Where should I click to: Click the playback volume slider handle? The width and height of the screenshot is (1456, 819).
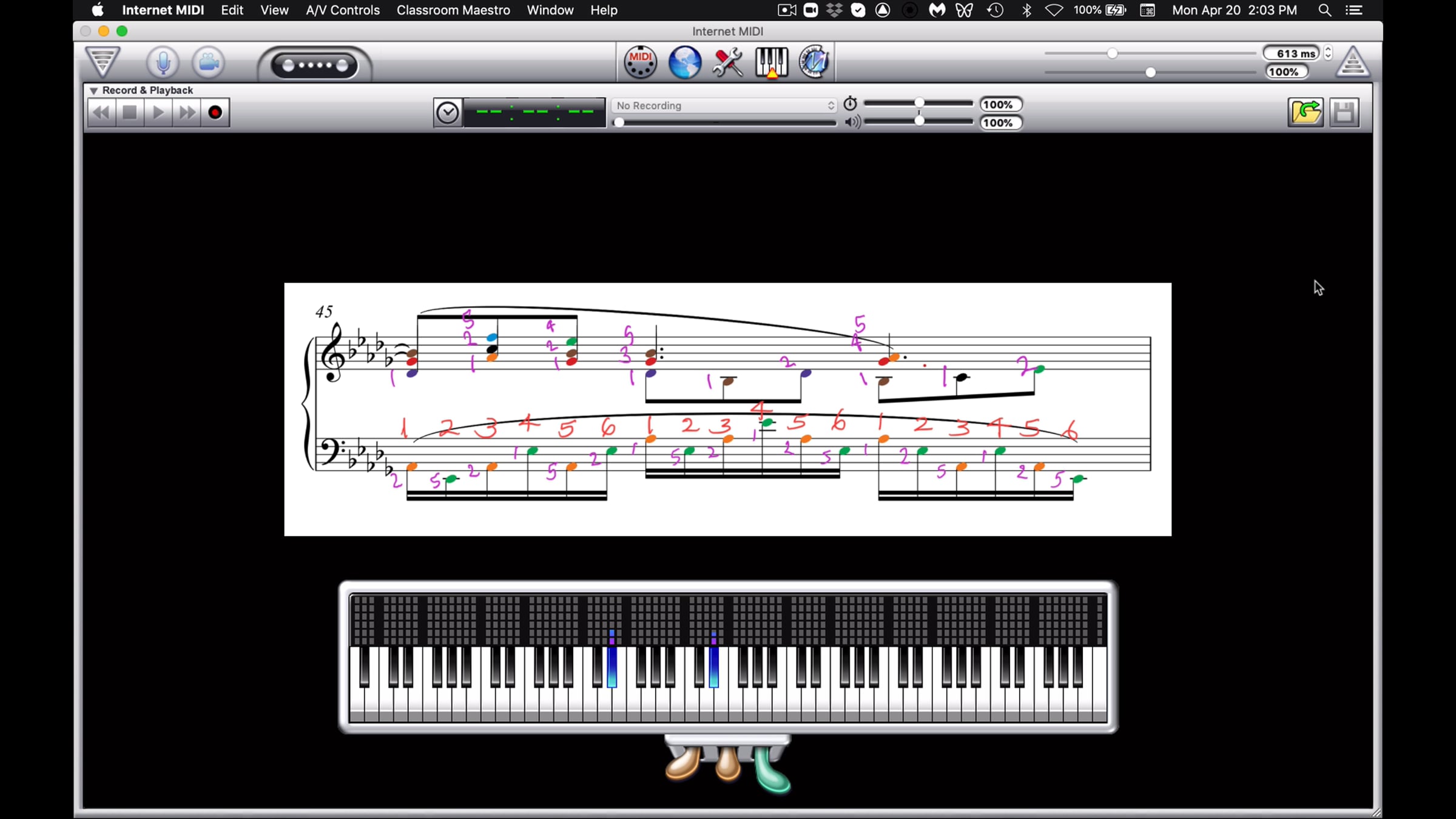pos(919,121)
